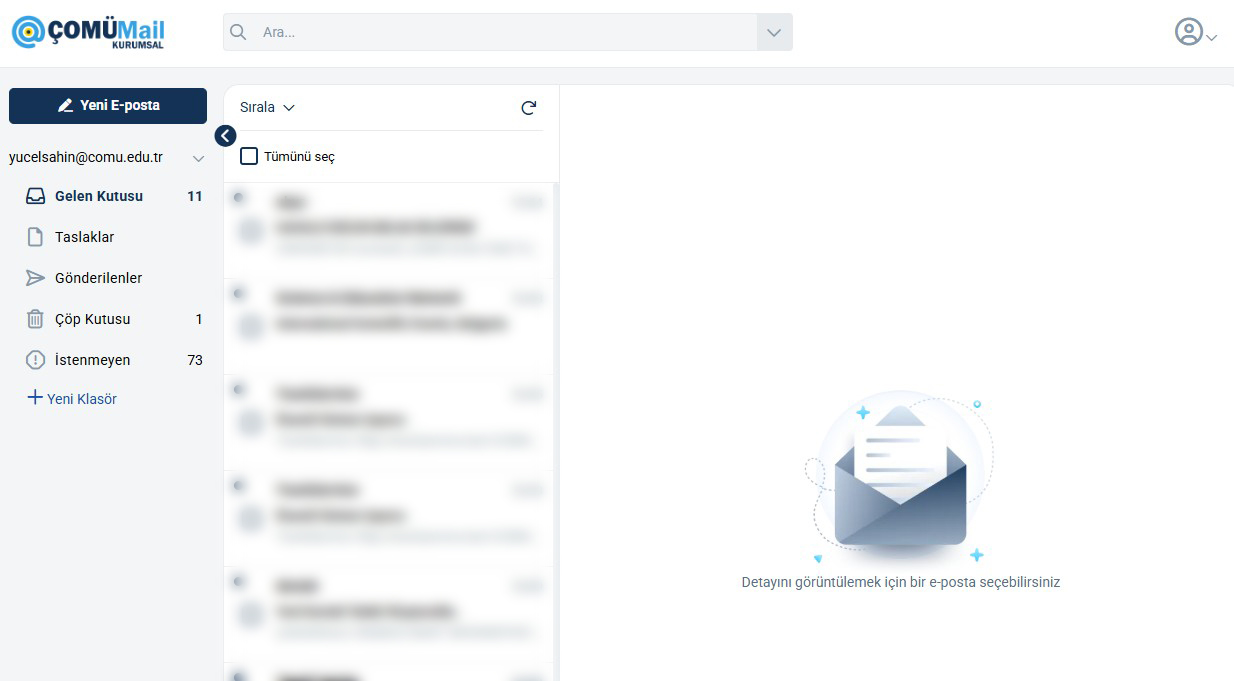Collapse the sidebar with the arrow button

pos(225,136)
